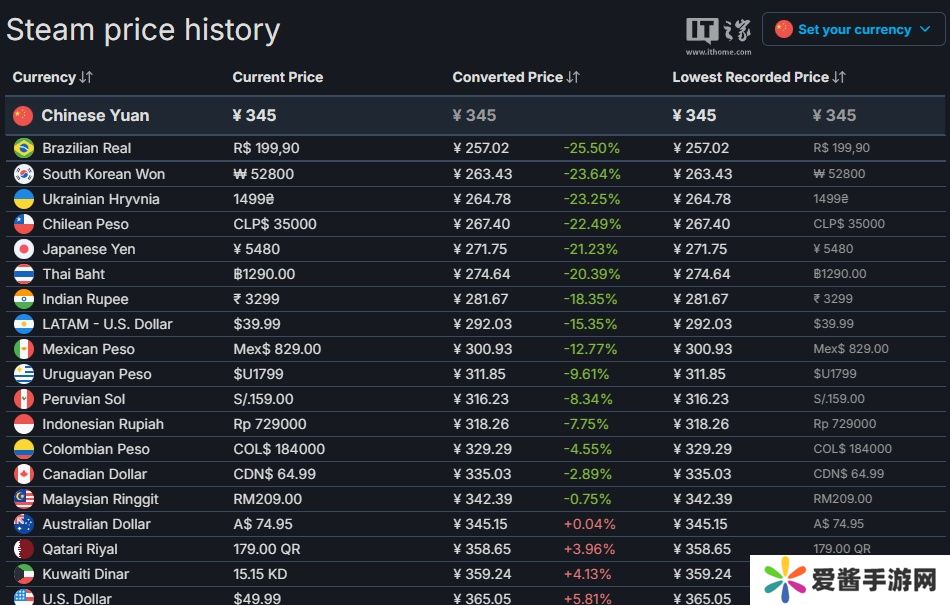950x605 pixels.
Task: Click the Thai Baht currency name
Action: coord(73,274)
